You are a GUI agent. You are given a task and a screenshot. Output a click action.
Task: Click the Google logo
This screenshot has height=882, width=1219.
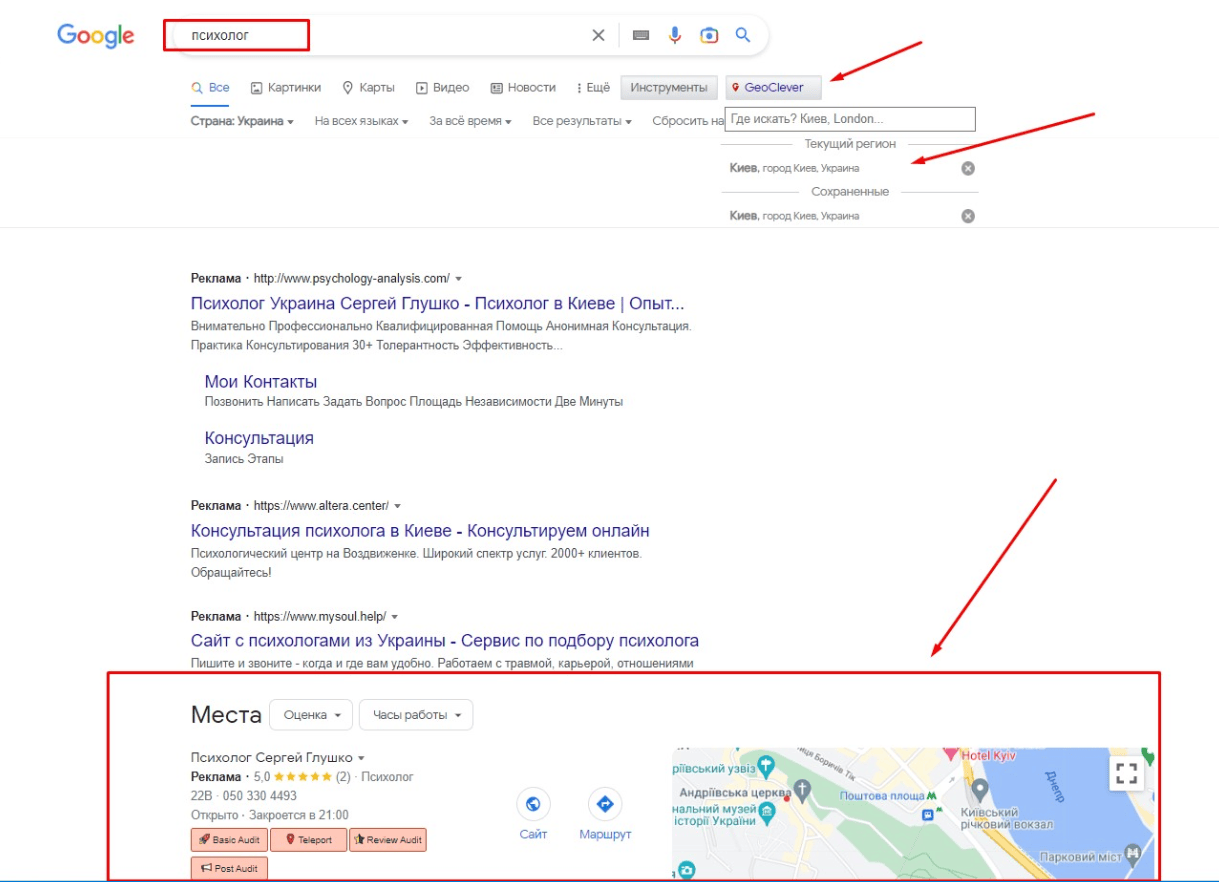[x=96, y=35]
